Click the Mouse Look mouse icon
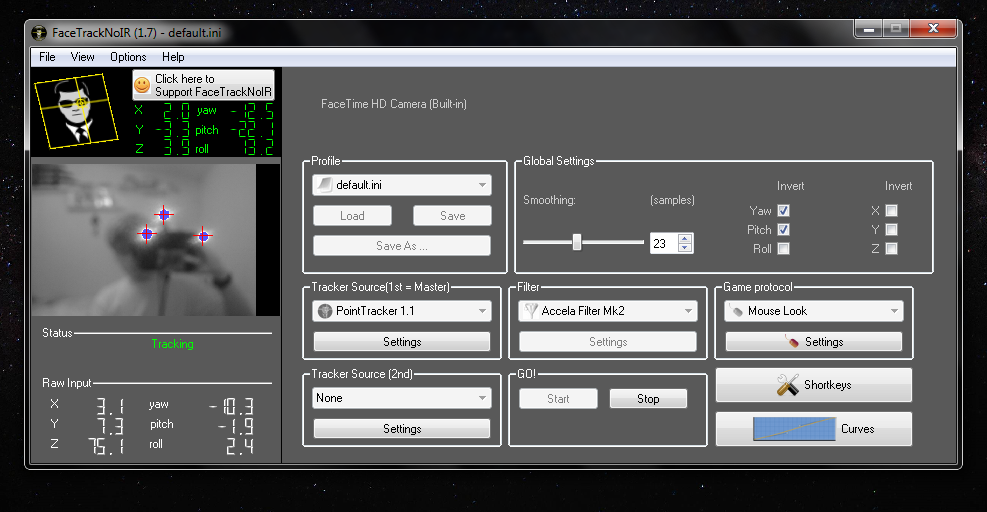Viewport: 987px width, 512px height. tap(736, 311)
